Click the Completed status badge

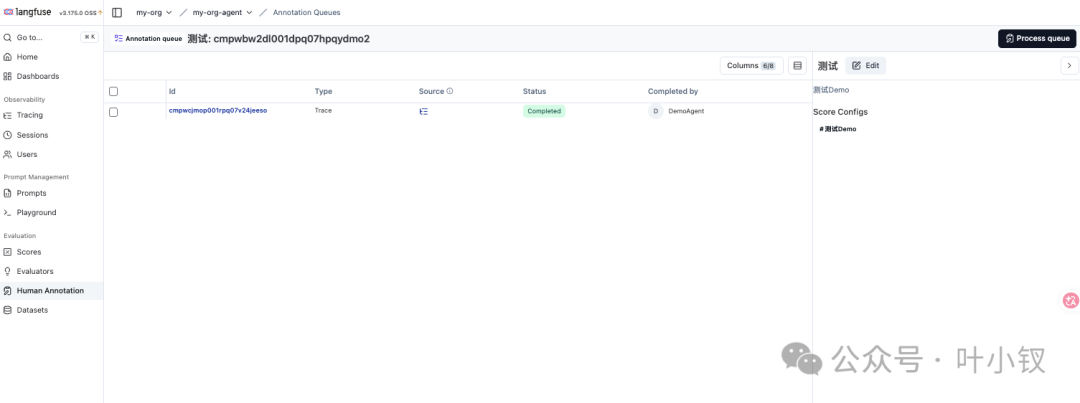click(x=544, y=111)
